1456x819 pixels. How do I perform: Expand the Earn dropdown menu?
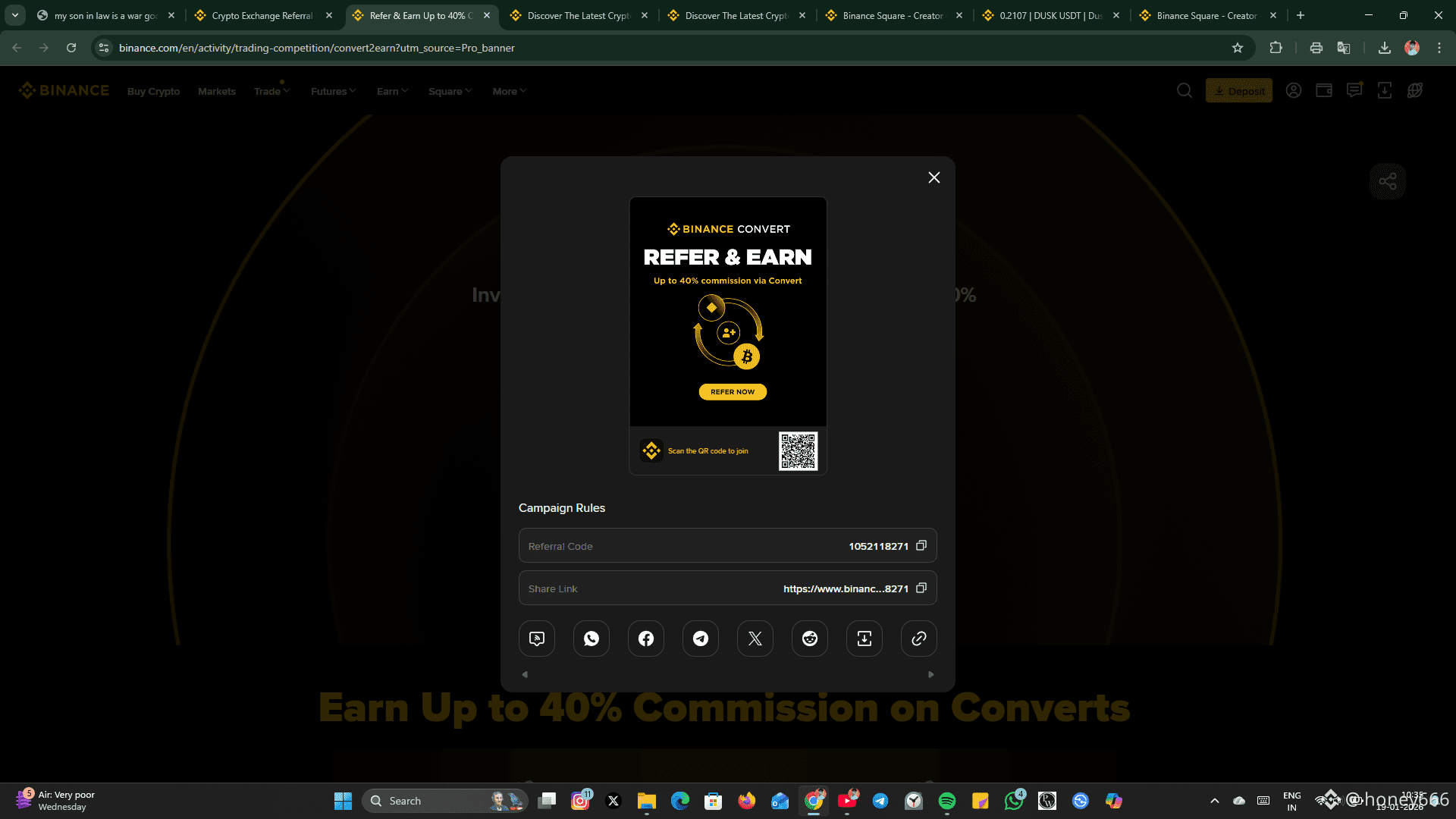(x=393, y=91)
